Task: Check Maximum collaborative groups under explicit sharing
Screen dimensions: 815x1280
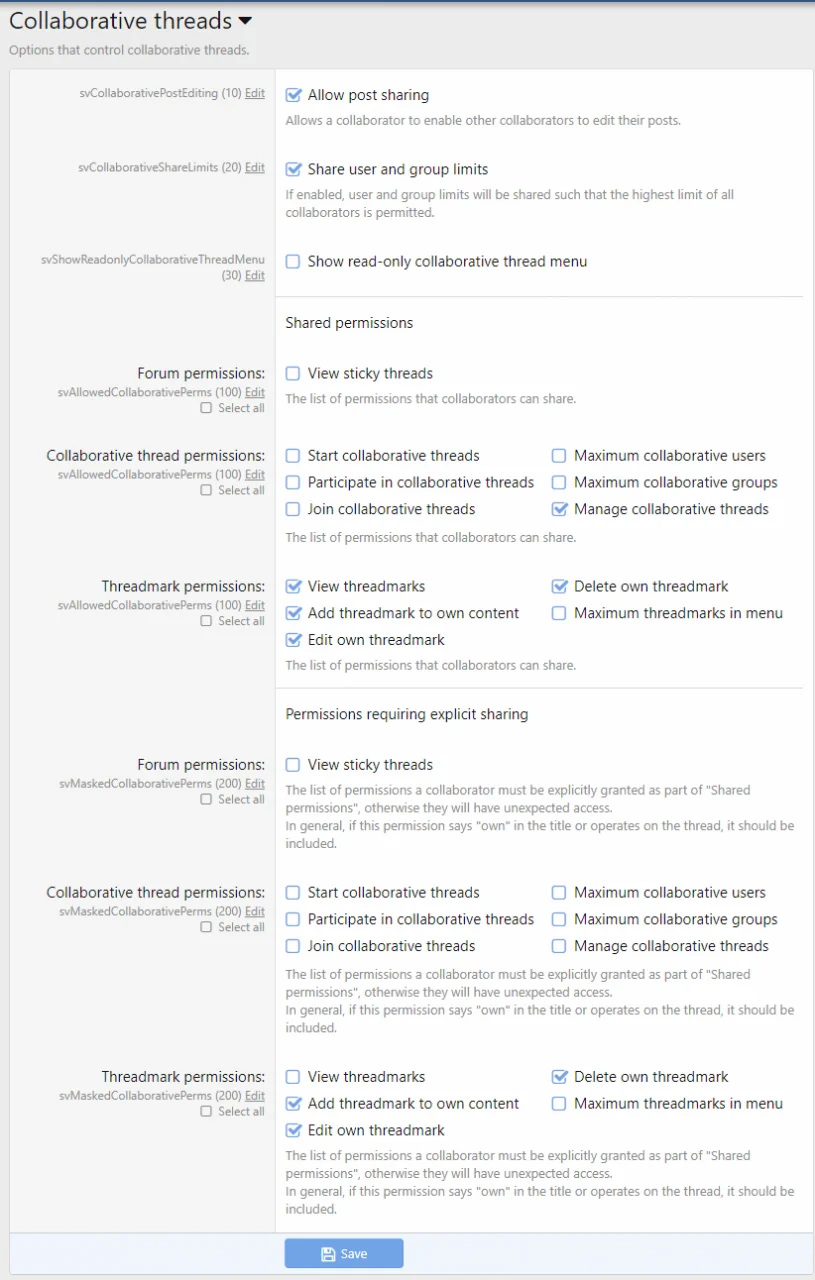Action: 559,919
